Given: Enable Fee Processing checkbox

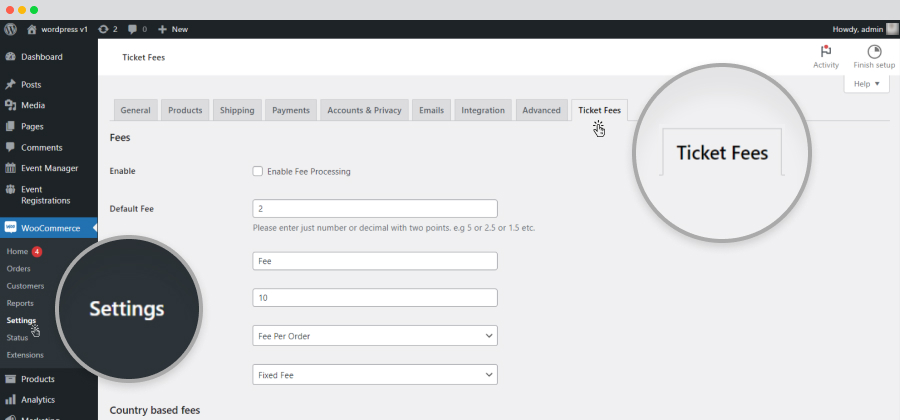Looking at the screenshot, I should [258, 171].
